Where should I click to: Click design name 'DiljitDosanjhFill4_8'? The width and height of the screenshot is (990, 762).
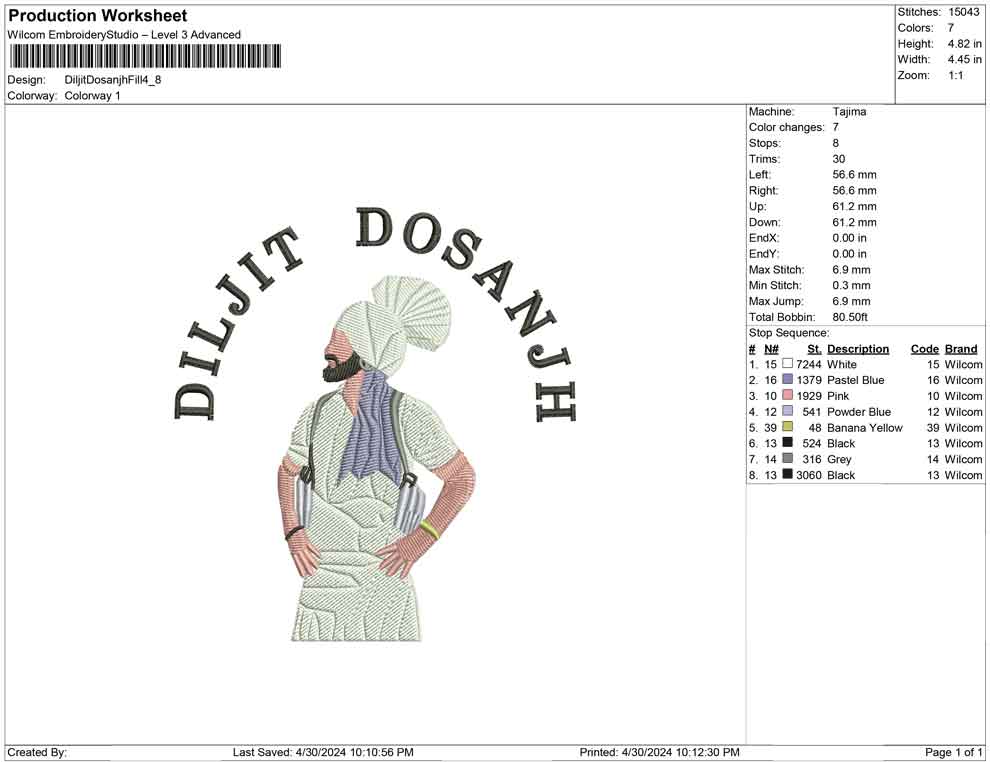(113, 80)
